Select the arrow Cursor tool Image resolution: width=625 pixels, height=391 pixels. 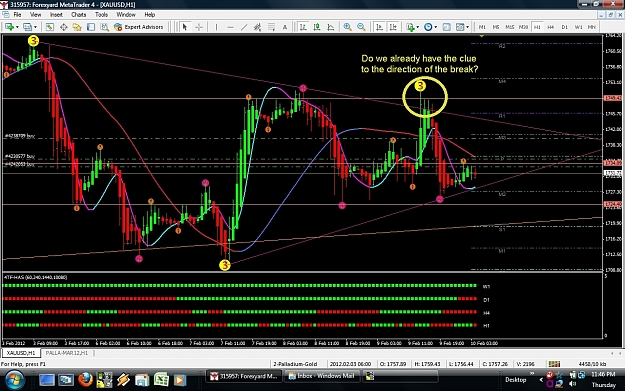pyautogui.click(x=185, y=27)
